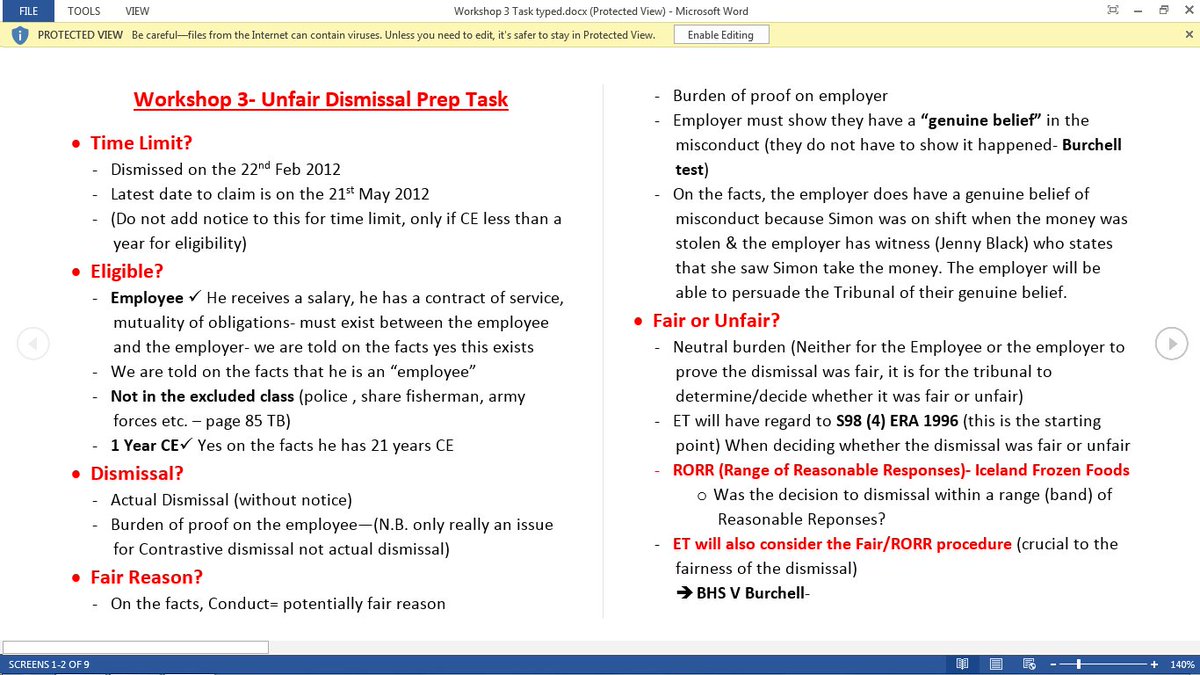Switch to Read Mode view icon
The height and width of the screenshot is (675, 1200).
tap(962, 664)
